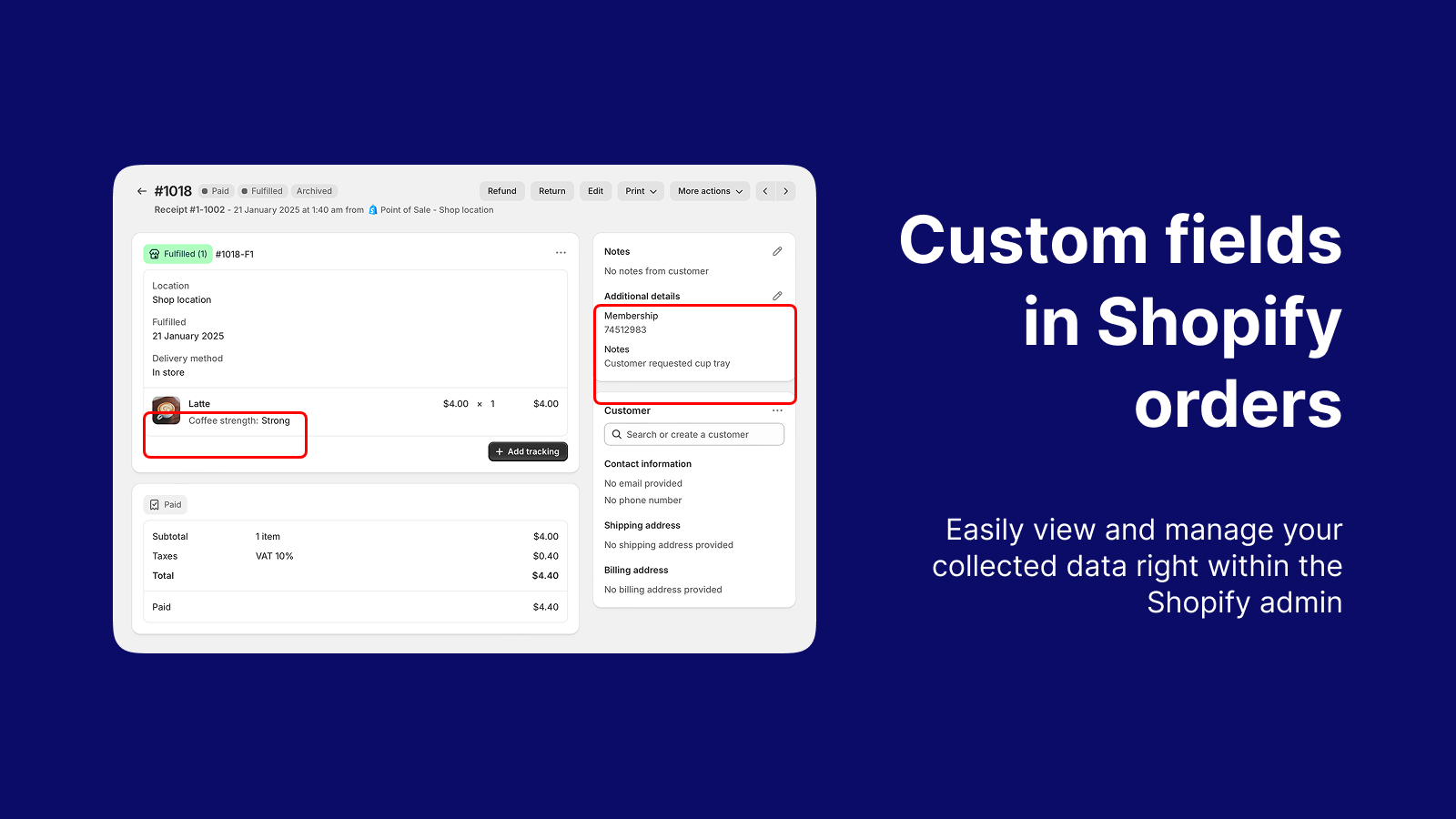Edit order Notes using the pencil icon
Viewport: 1456px width, 819px height.
(x=776, y=251)
